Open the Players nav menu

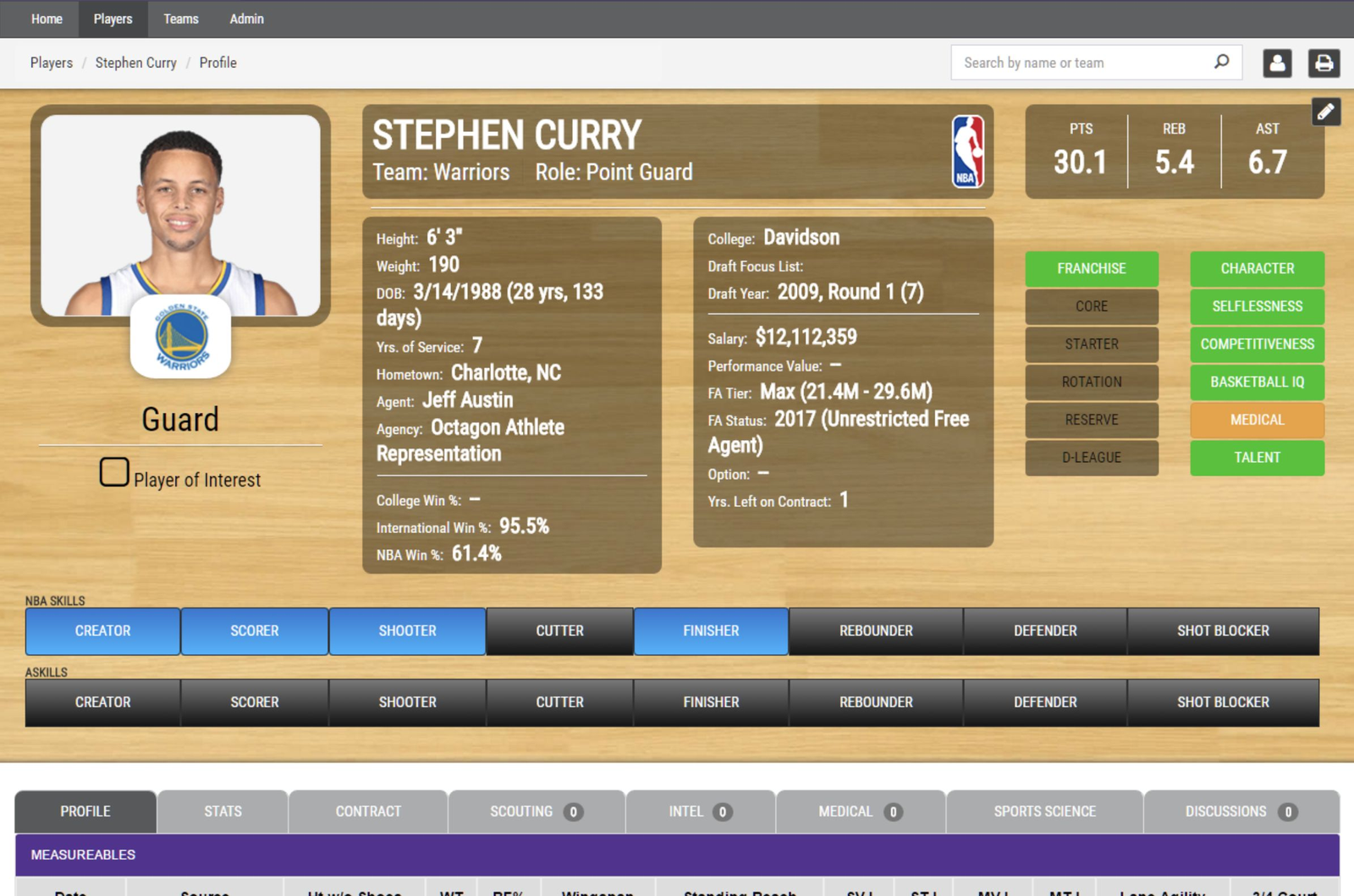point(113,19)
